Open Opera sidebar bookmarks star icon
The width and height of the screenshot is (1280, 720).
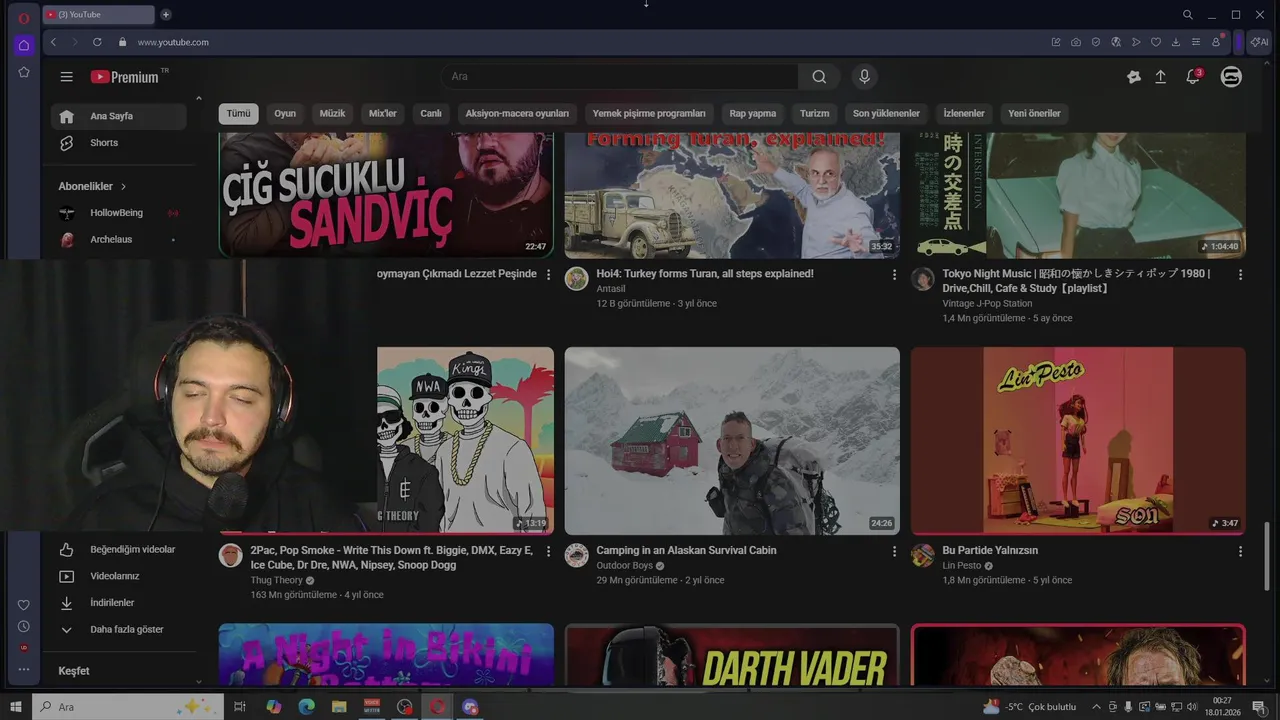click(24, 72)
